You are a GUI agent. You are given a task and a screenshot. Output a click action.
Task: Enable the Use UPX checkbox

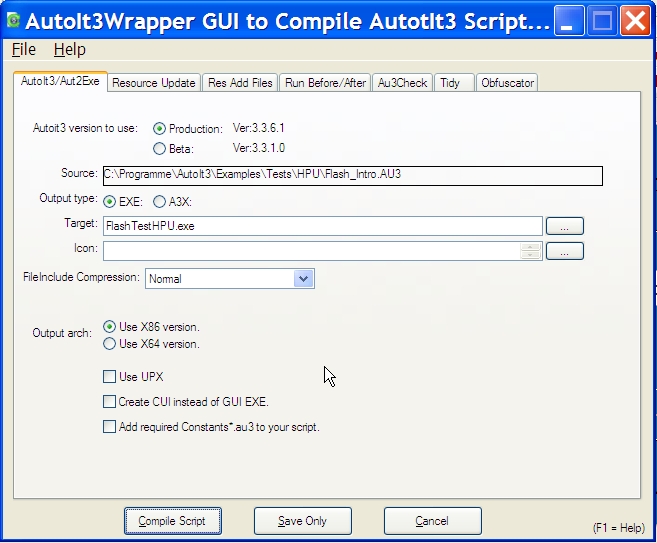(110, 377)
